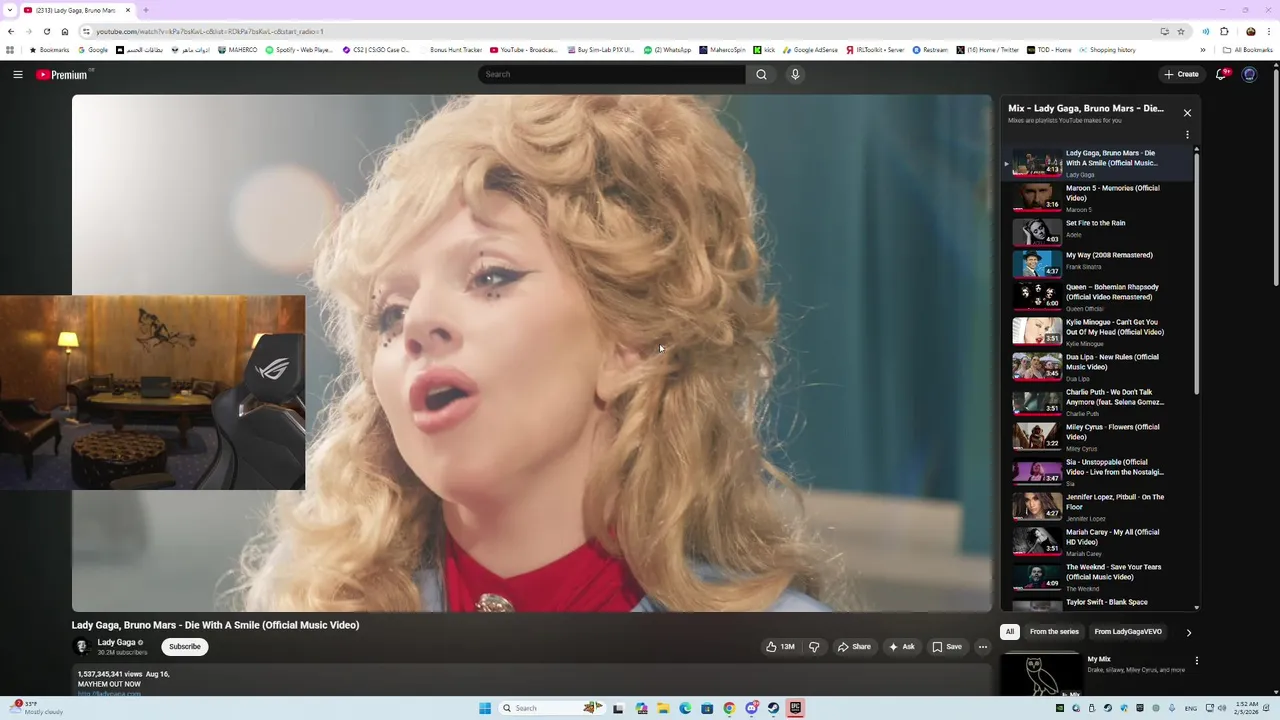Play Miley Cyrus - Flowers
Screen dimensions: 1280x720
coord(1098,437)
